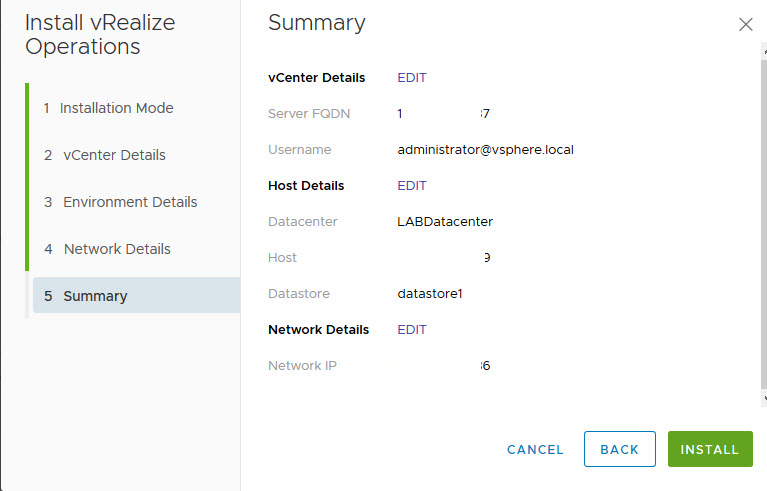This screenshot has height=491, width=767.
Task: Click the Server FQDN label
Action: click(x=309, y=114)
